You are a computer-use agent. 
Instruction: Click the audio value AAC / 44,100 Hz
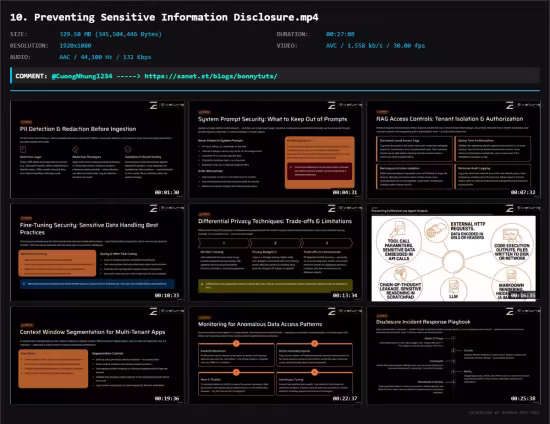click(x=105, y=57)
